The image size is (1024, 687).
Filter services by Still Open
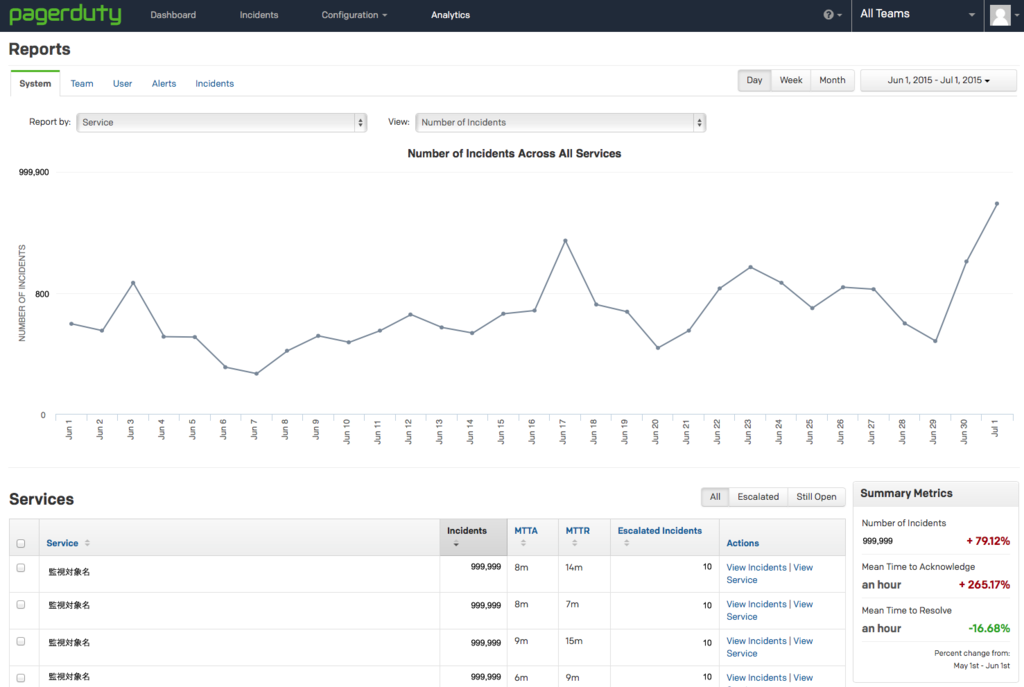pos(816,497)
